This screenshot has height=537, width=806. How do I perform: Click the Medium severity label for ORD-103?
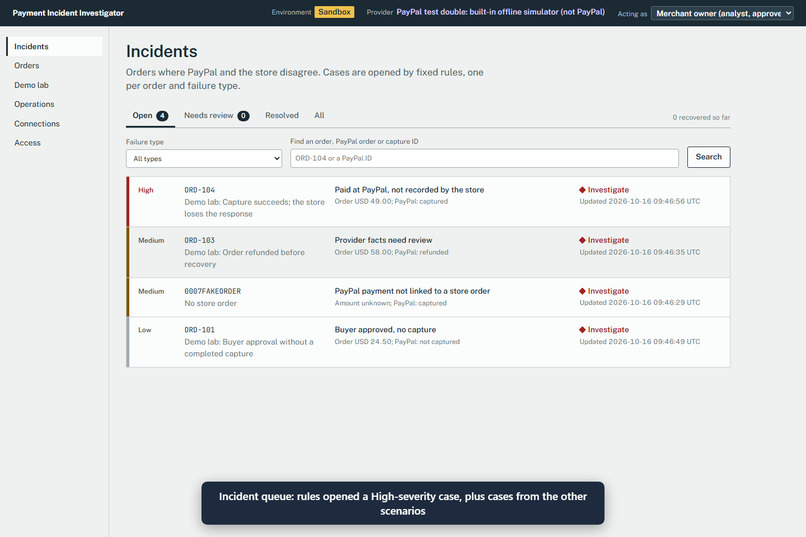(151, 240)
